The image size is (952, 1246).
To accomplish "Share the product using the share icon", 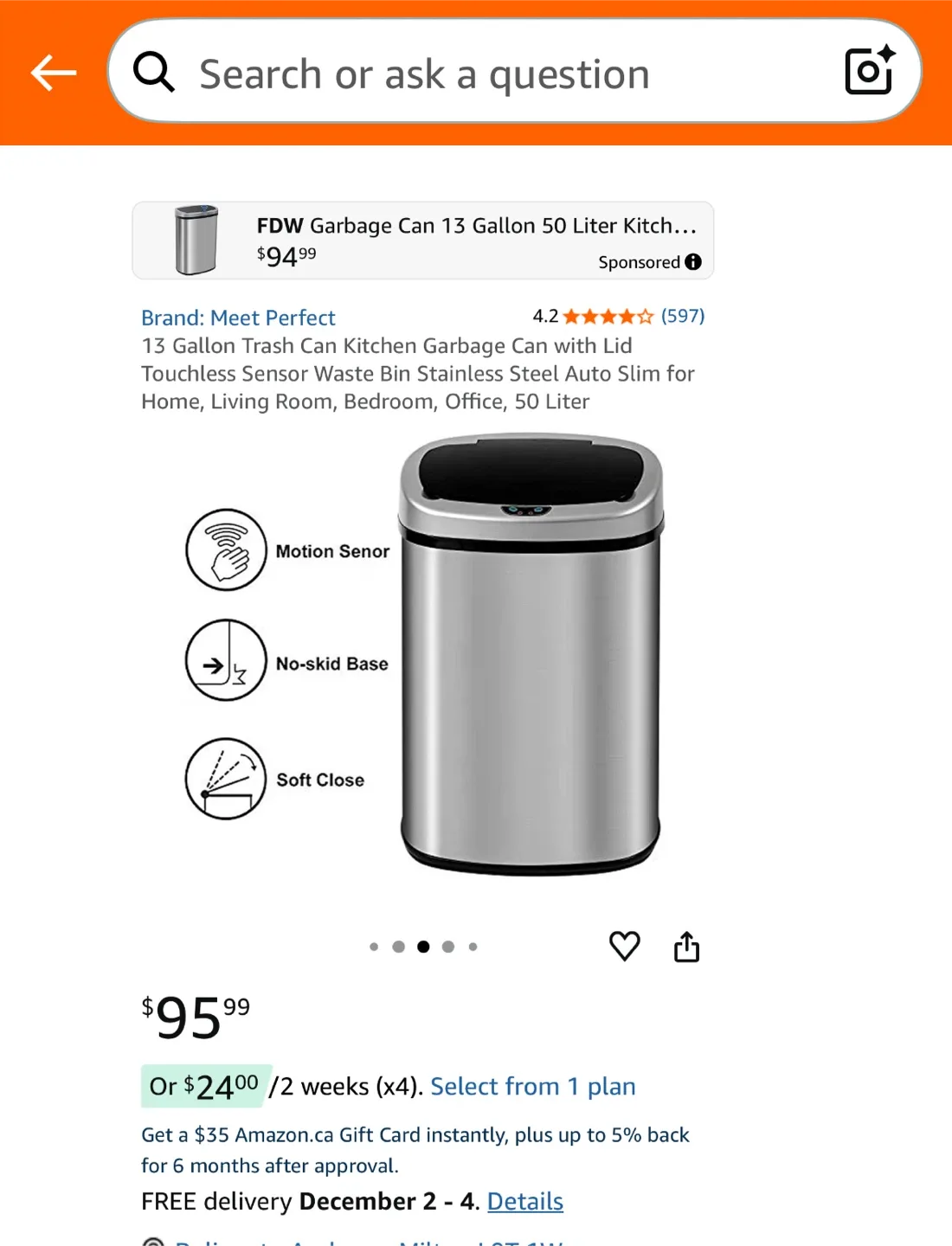I will tap(687, 946).
